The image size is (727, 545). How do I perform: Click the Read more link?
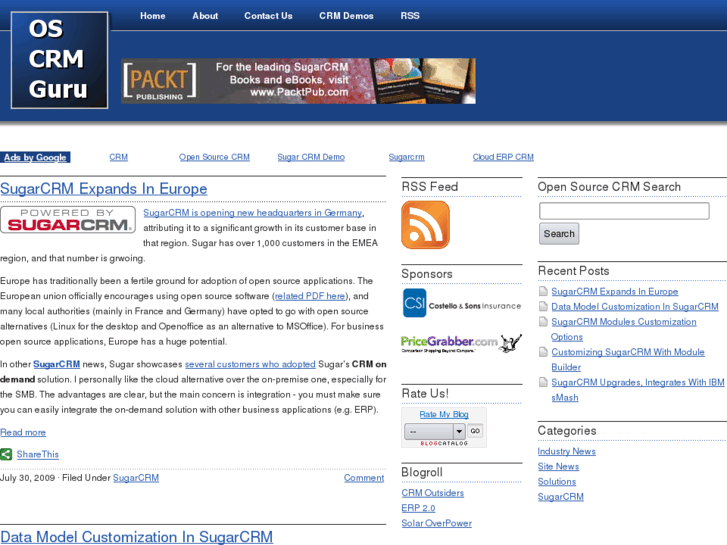(23, 432)
